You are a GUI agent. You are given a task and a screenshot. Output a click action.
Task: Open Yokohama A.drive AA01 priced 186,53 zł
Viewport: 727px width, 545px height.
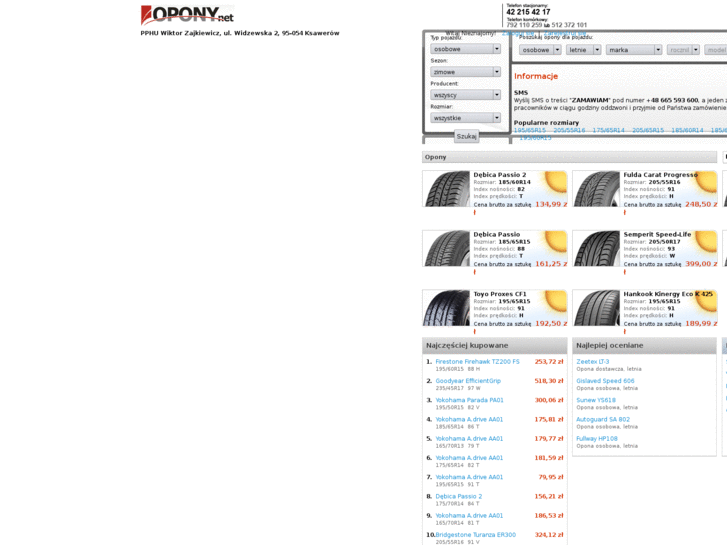469,515
